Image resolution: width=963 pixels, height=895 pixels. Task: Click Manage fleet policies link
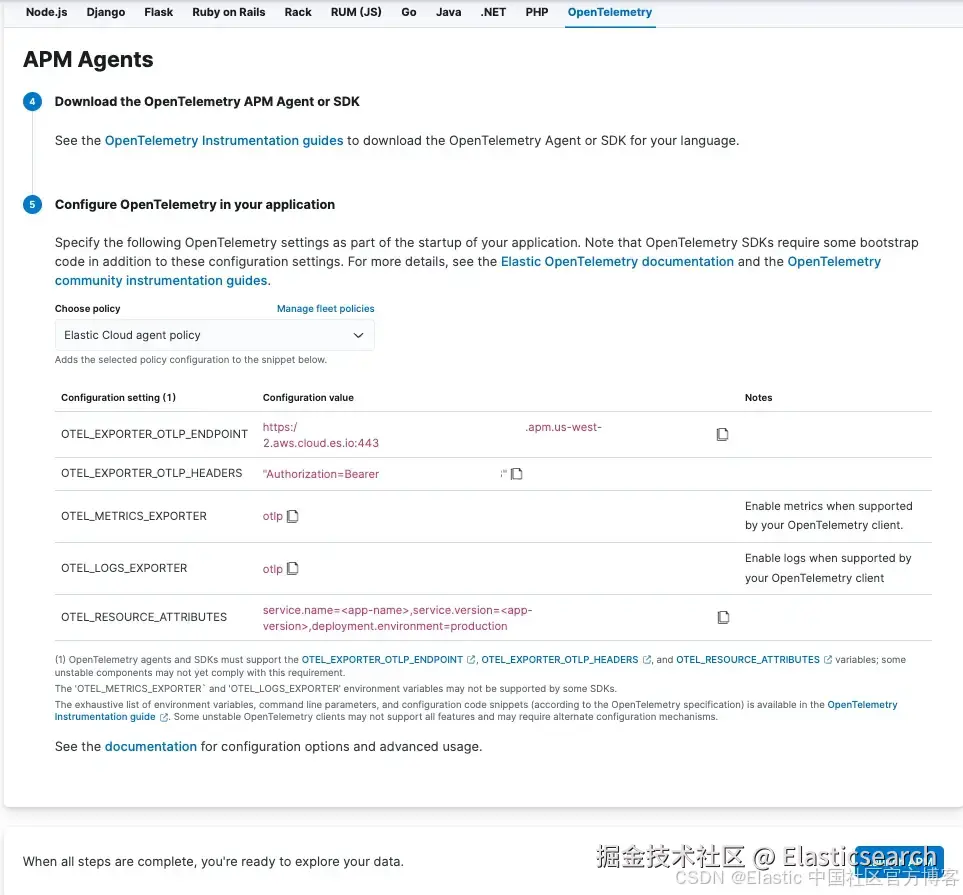coord(326,308)
